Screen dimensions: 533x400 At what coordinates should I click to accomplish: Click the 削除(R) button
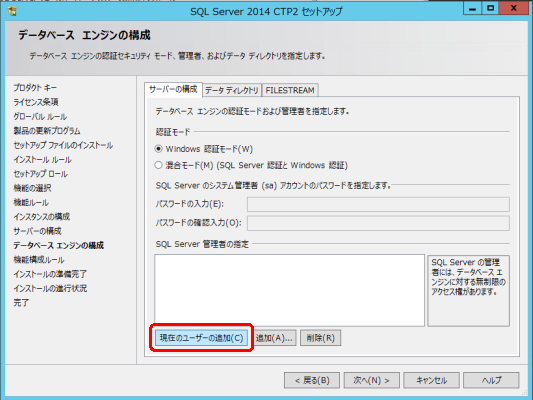[321, 338]
